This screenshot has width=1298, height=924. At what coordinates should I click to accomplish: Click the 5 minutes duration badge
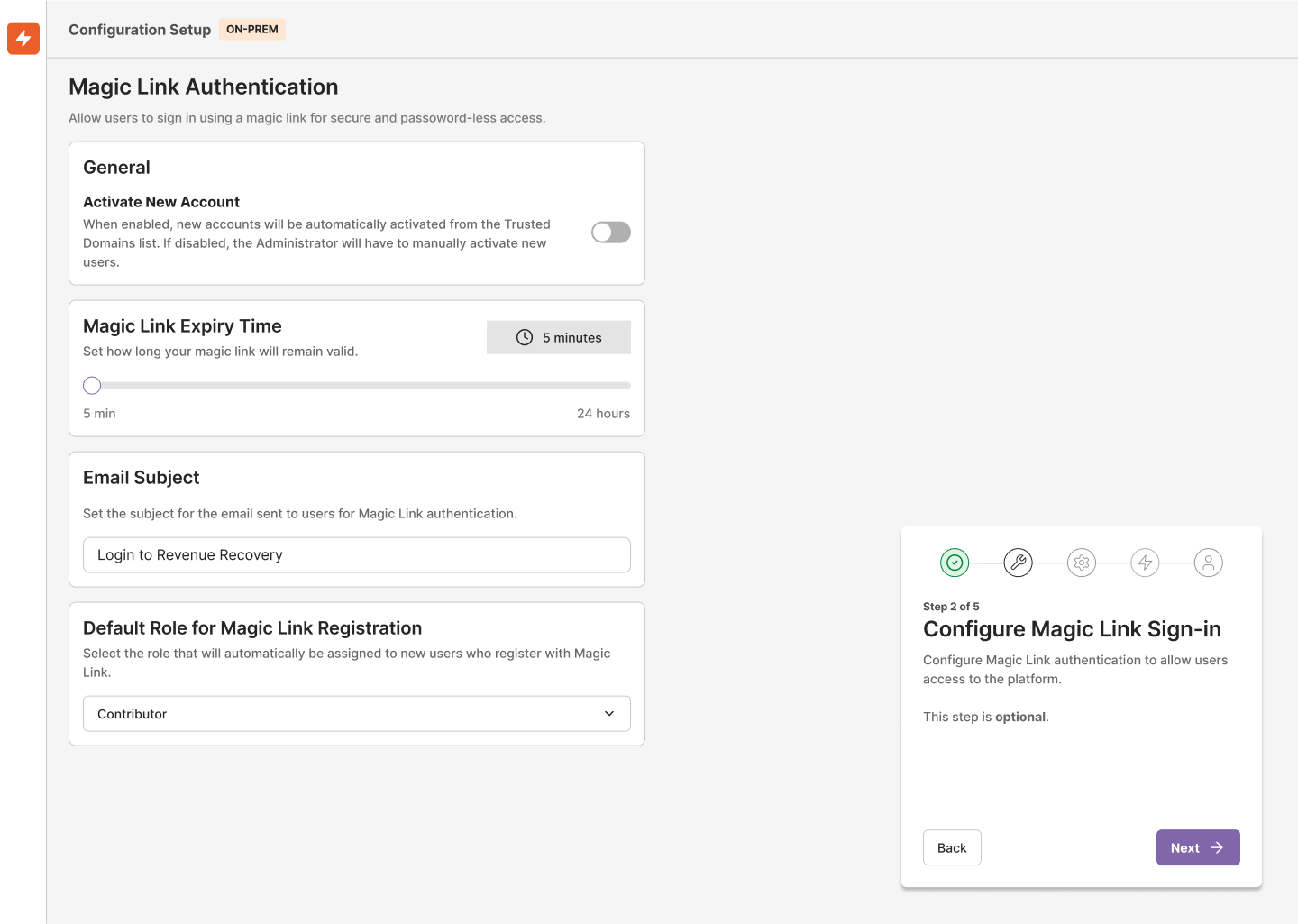click(x=558, y=336)
